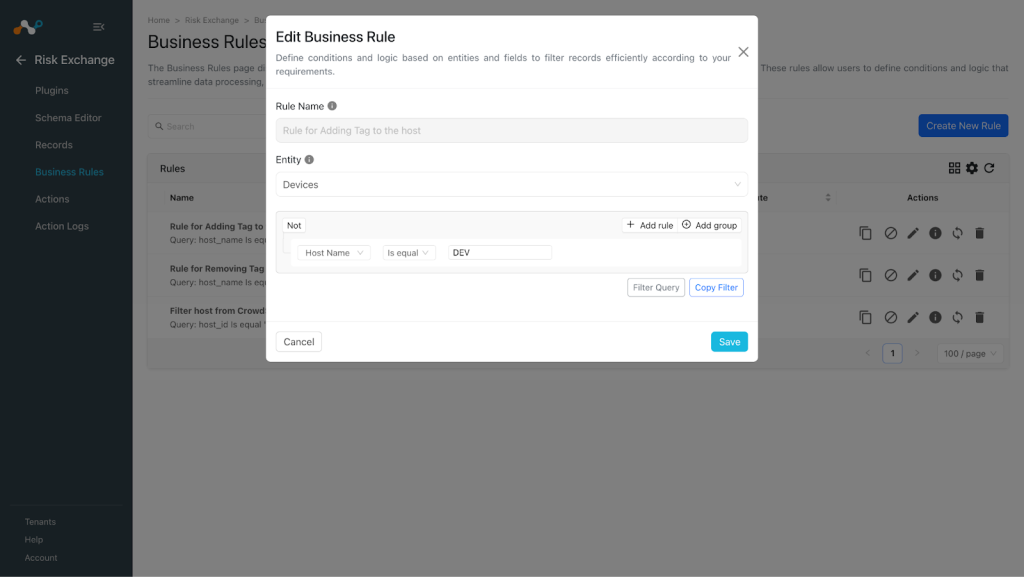Click the Copy Filter button
This screenshot has height=577, width=1024.
coord(716,288)
